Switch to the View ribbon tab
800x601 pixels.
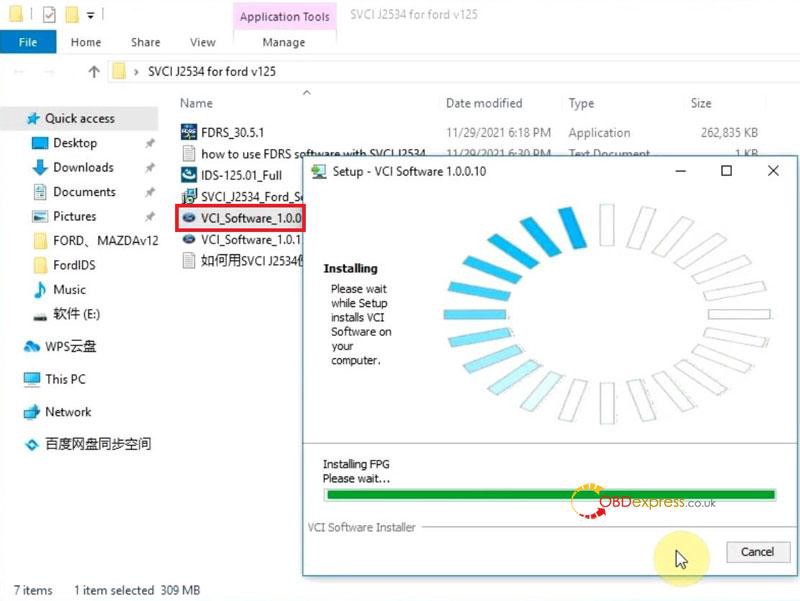click(x=203, y=42)
